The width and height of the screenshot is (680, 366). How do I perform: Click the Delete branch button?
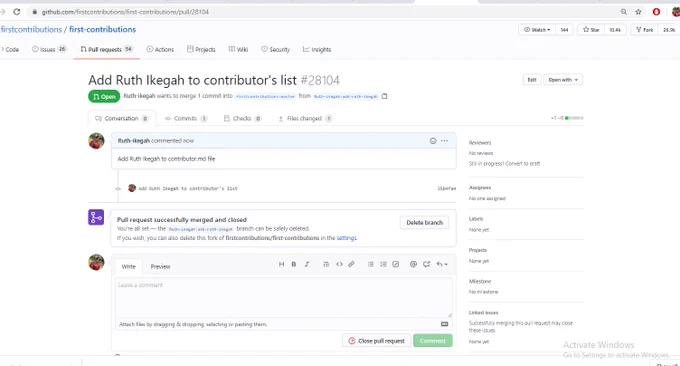point(425,222)
